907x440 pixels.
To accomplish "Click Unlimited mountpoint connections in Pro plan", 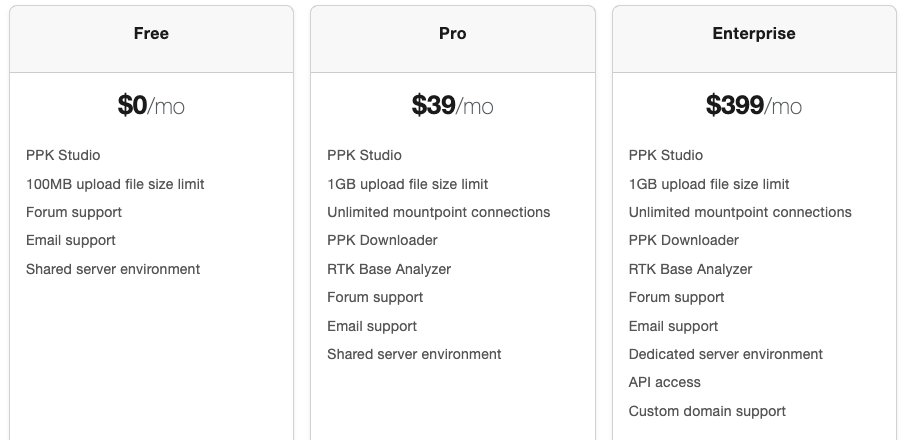I will (x=438, y=212).
